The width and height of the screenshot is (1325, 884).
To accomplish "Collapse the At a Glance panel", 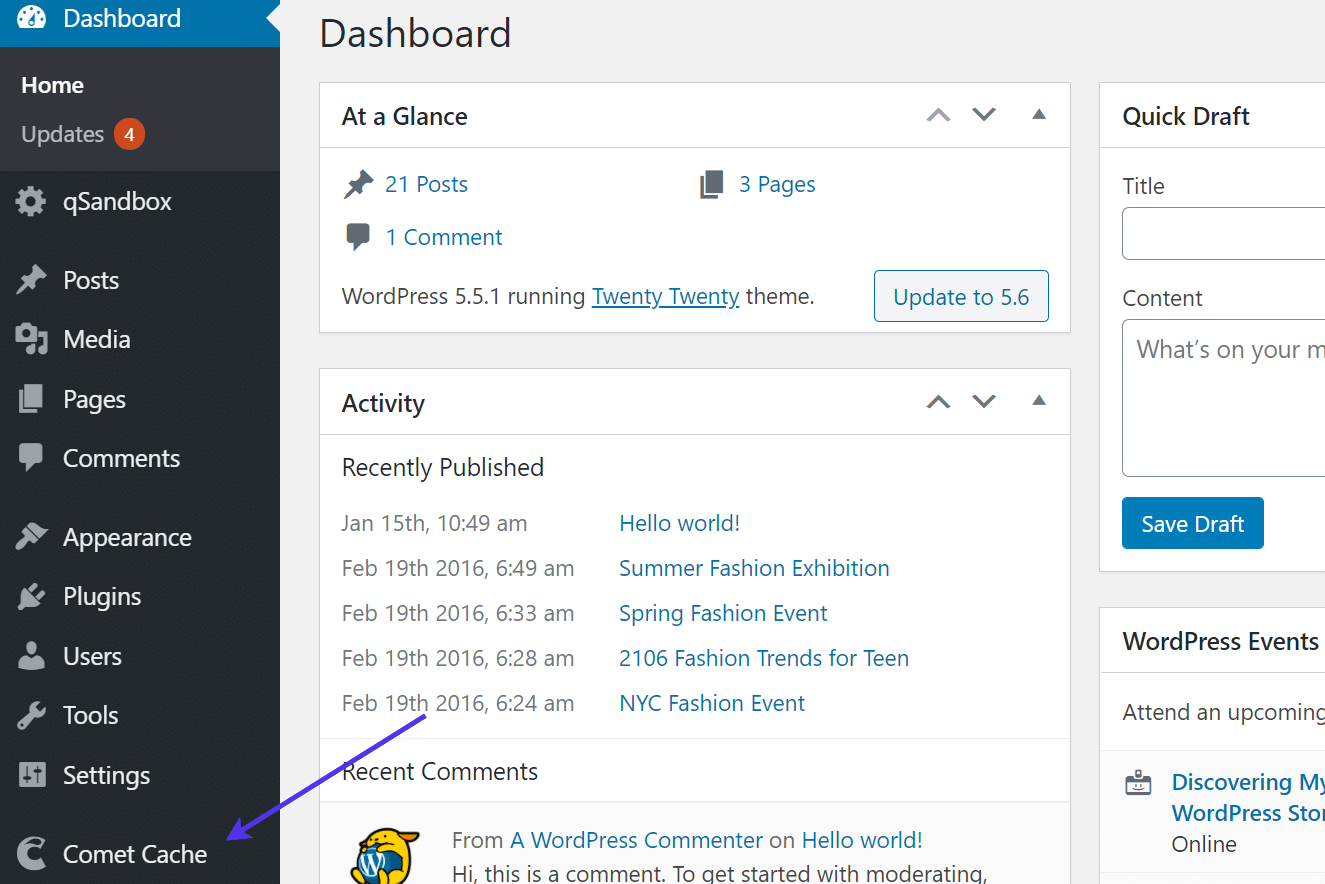I will pyautogui.click(x=1039, y=115).
